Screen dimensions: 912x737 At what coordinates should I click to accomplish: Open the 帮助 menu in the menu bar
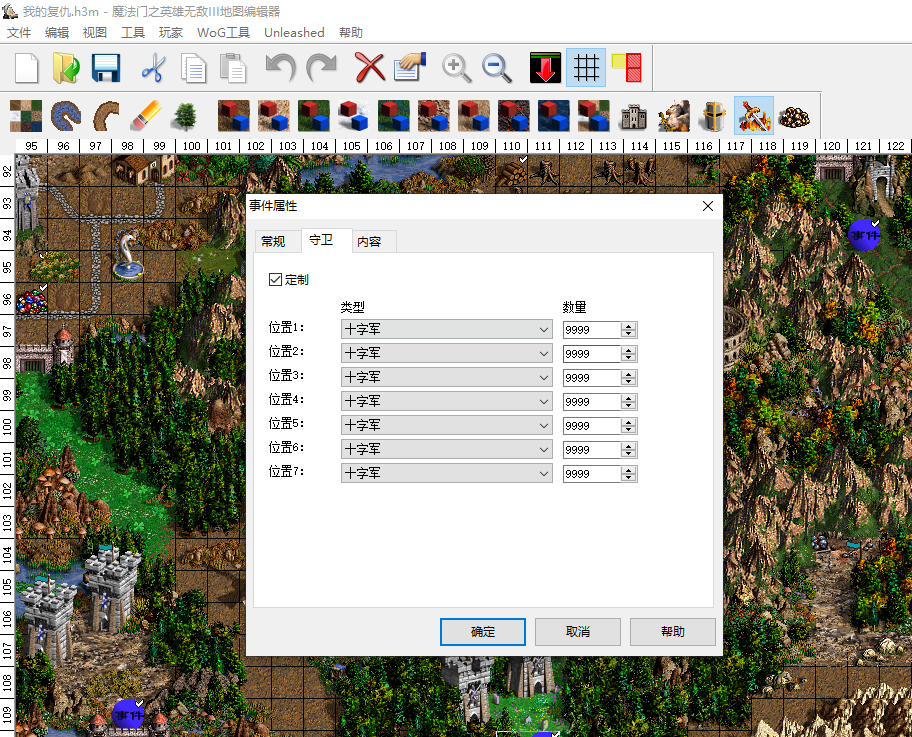[351, 33]
